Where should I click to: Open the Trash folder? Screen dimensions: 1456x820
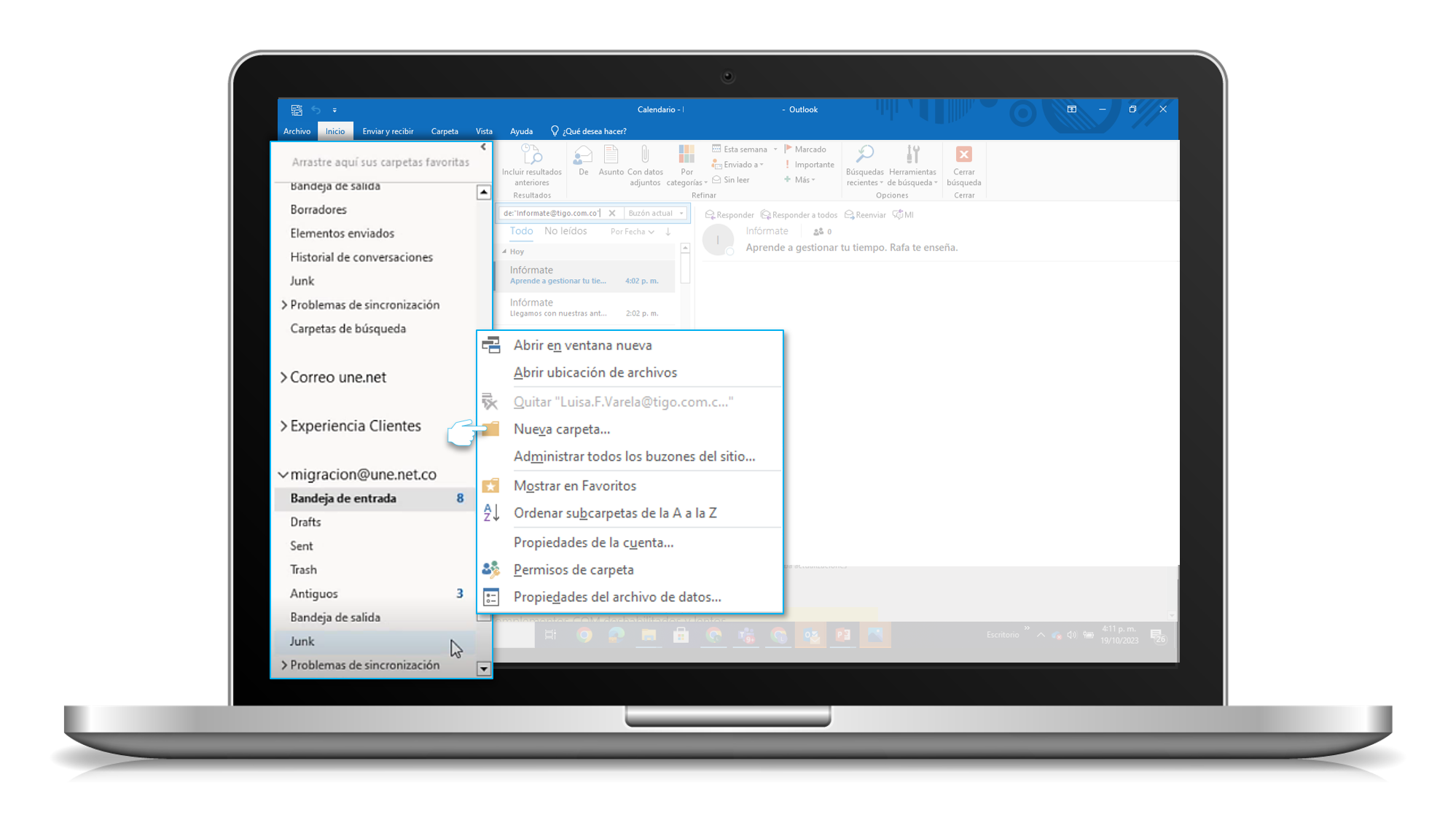[x=374, y=570]
